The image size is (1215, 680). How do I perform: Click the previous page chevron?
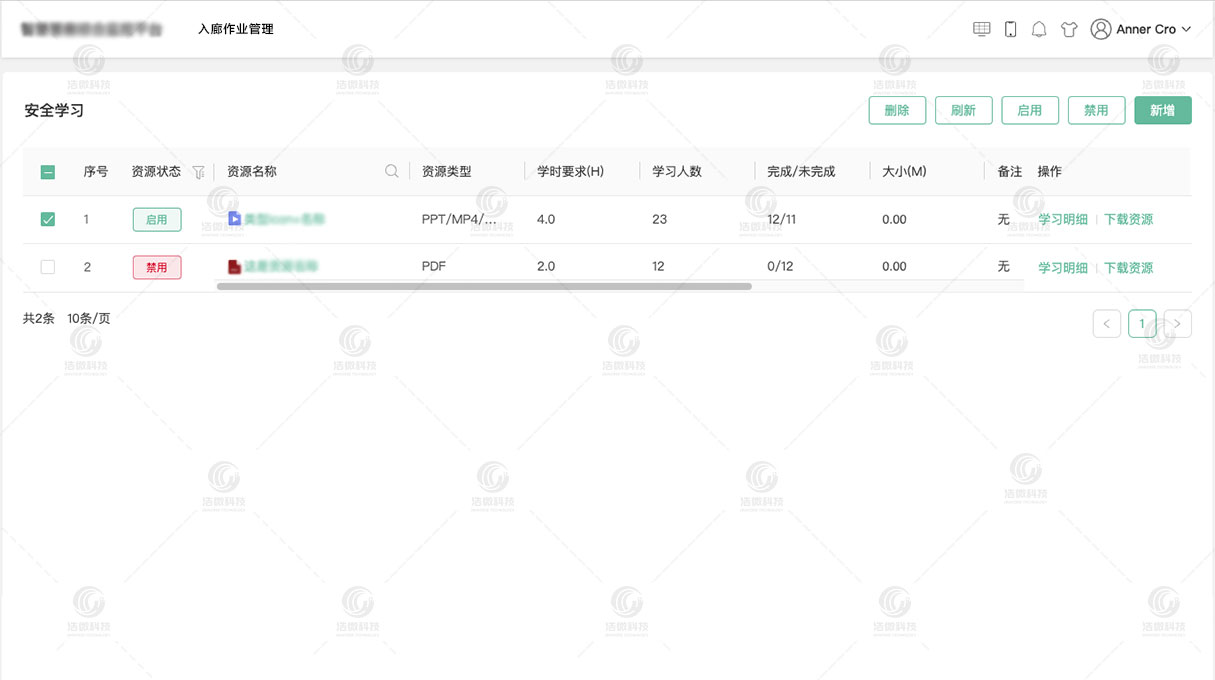pos(1106,323)
